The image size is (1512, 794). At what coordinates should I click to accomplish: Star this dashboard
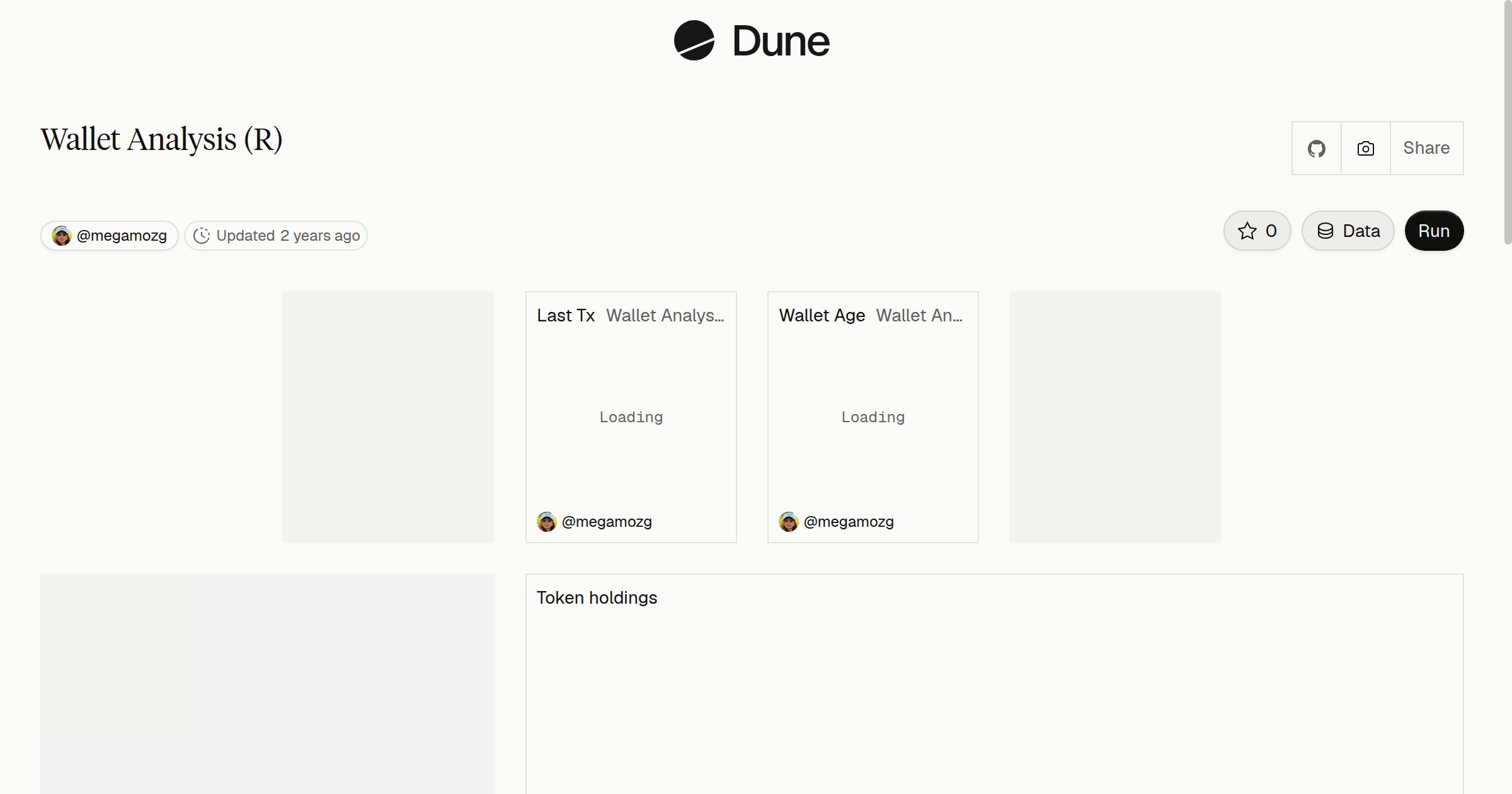tap(1257, 231)
